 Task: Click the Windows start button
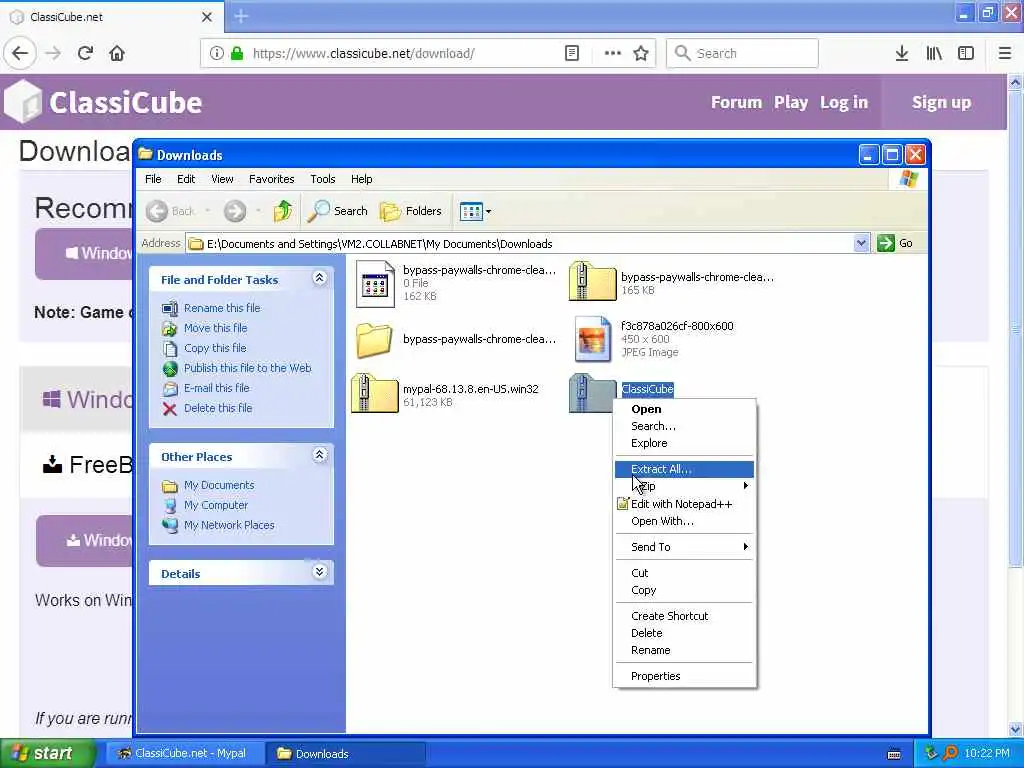pyautogui.click(x=46, y=753)
